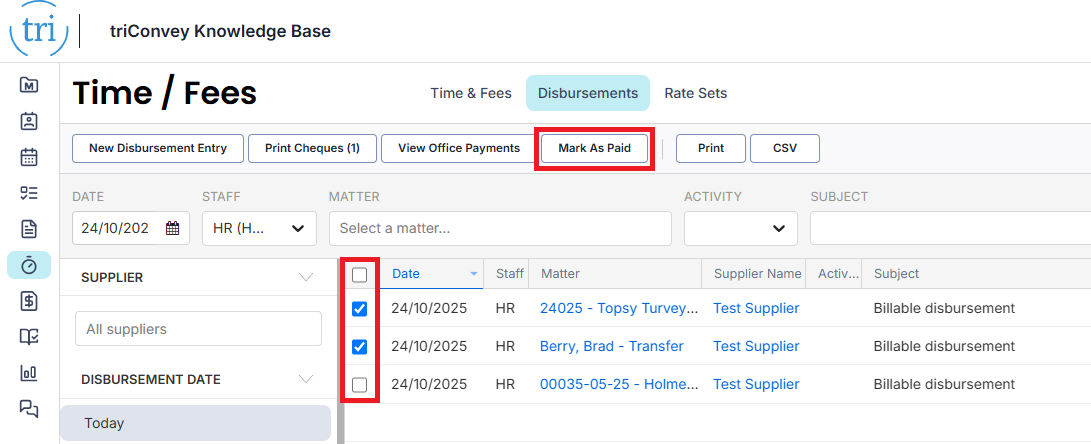This screenshot has height=444, width=1091.
Task: Open the Staff dropdown
Action: point(259,228)
